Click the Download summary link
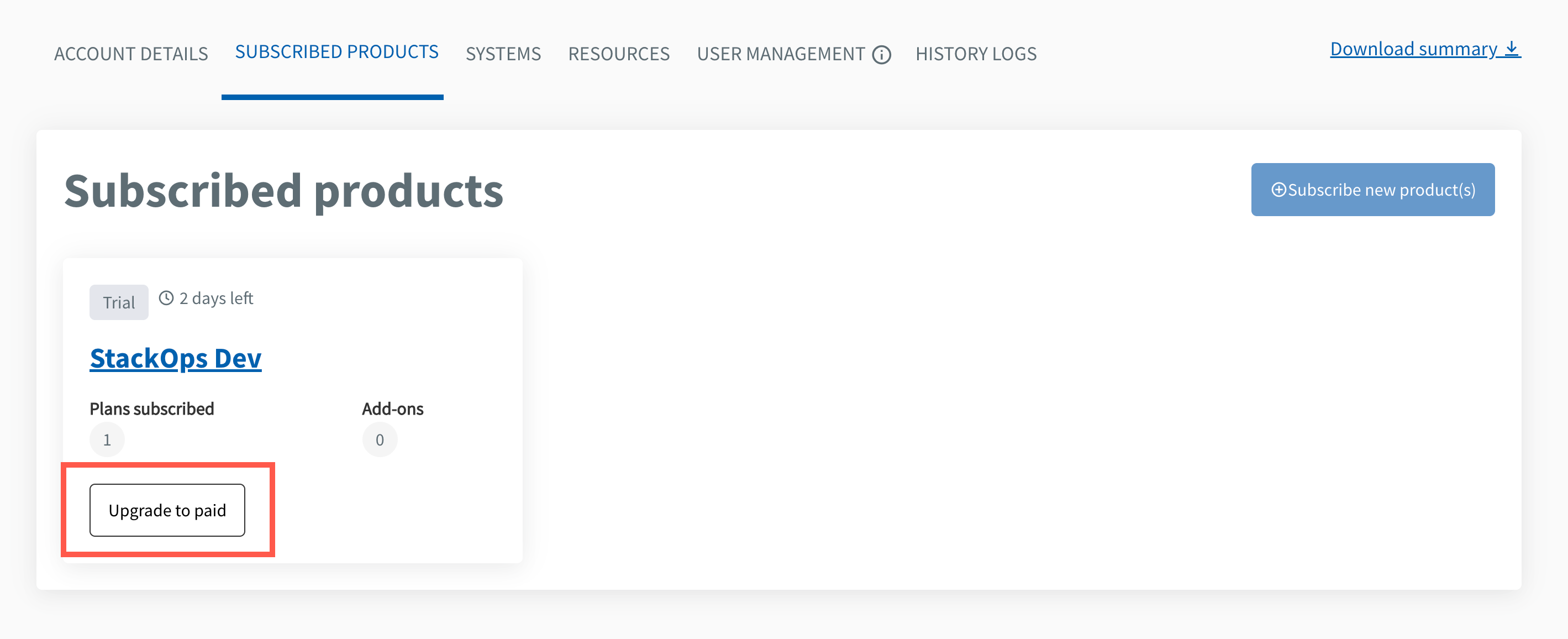 pyautogui.click(x=1425, y=49)
